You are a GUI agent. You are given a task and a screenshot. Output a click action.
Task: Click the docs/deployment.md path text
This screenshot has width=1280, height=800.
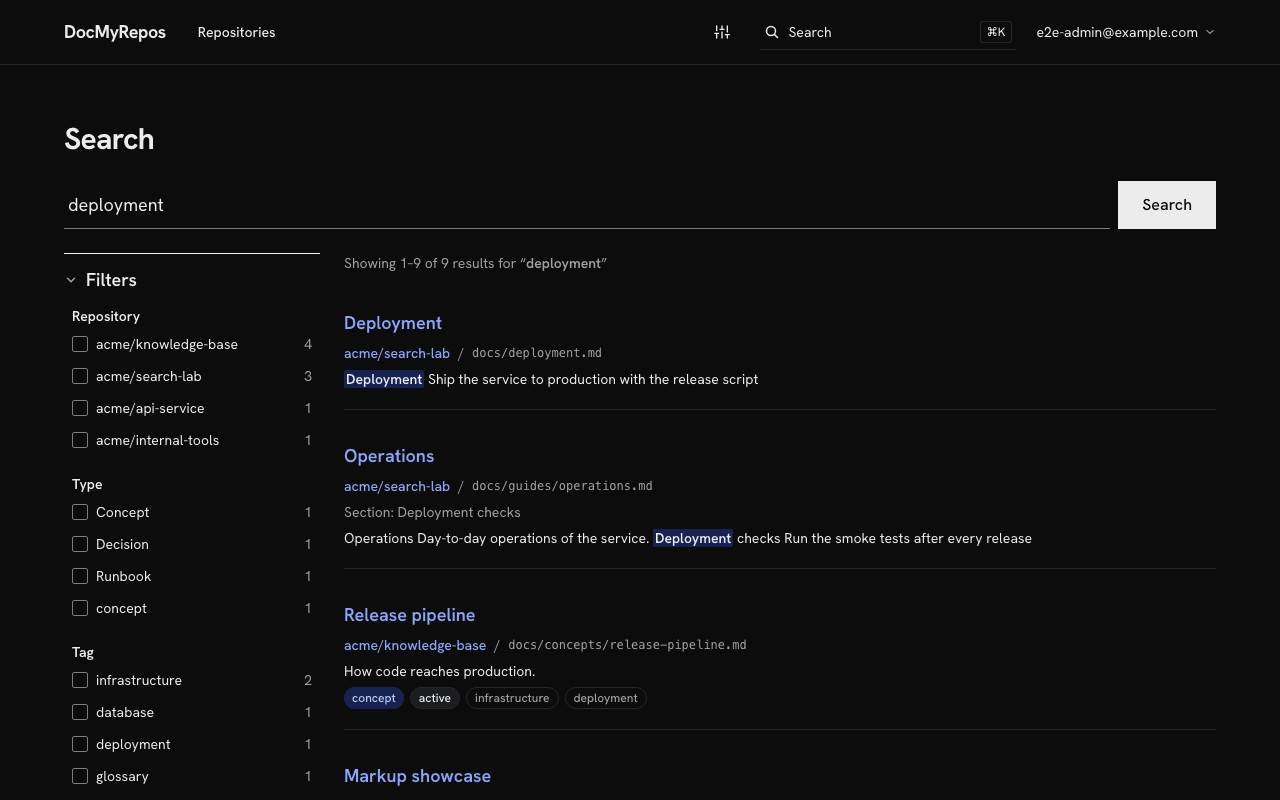537,353
